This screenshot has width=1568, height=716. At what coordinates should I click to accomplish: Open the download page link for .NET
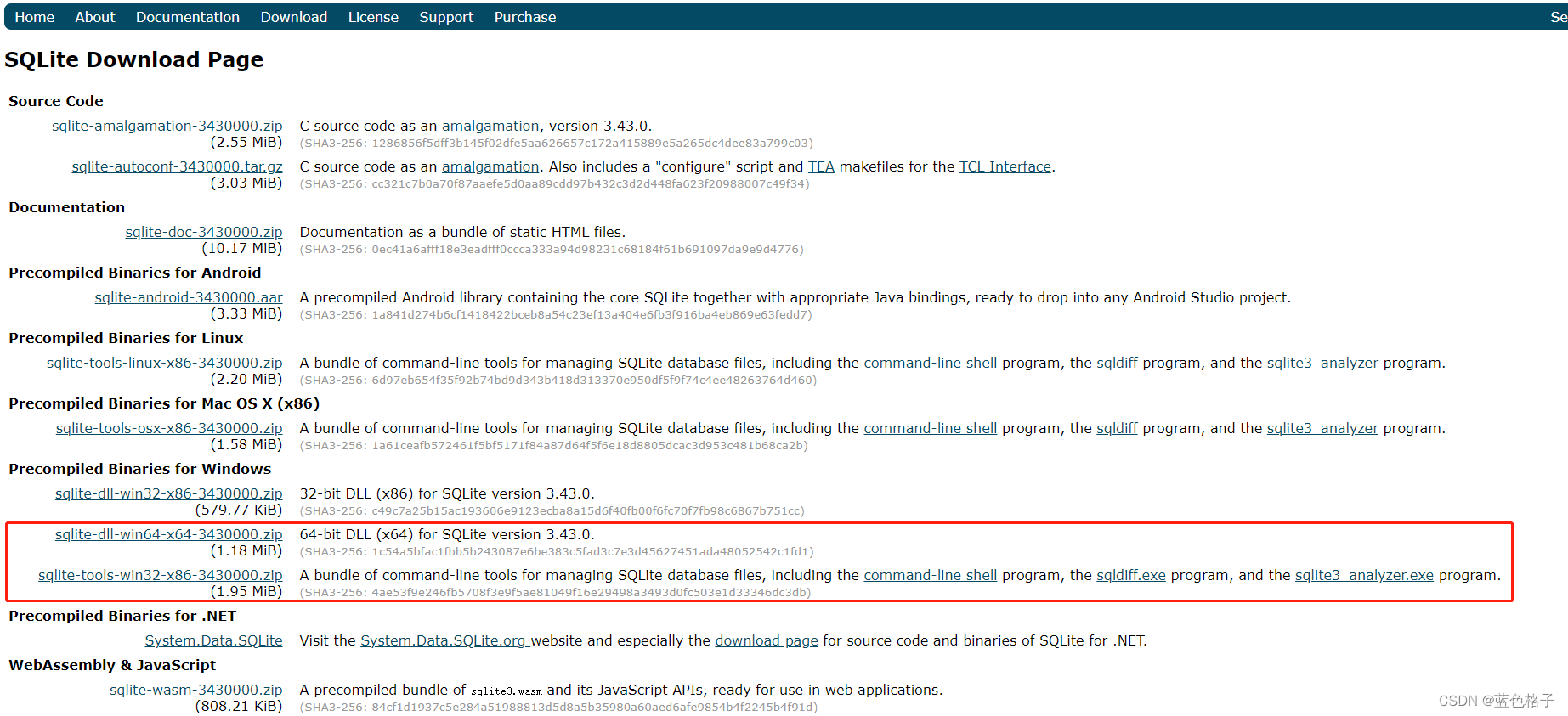click(767, 640)
